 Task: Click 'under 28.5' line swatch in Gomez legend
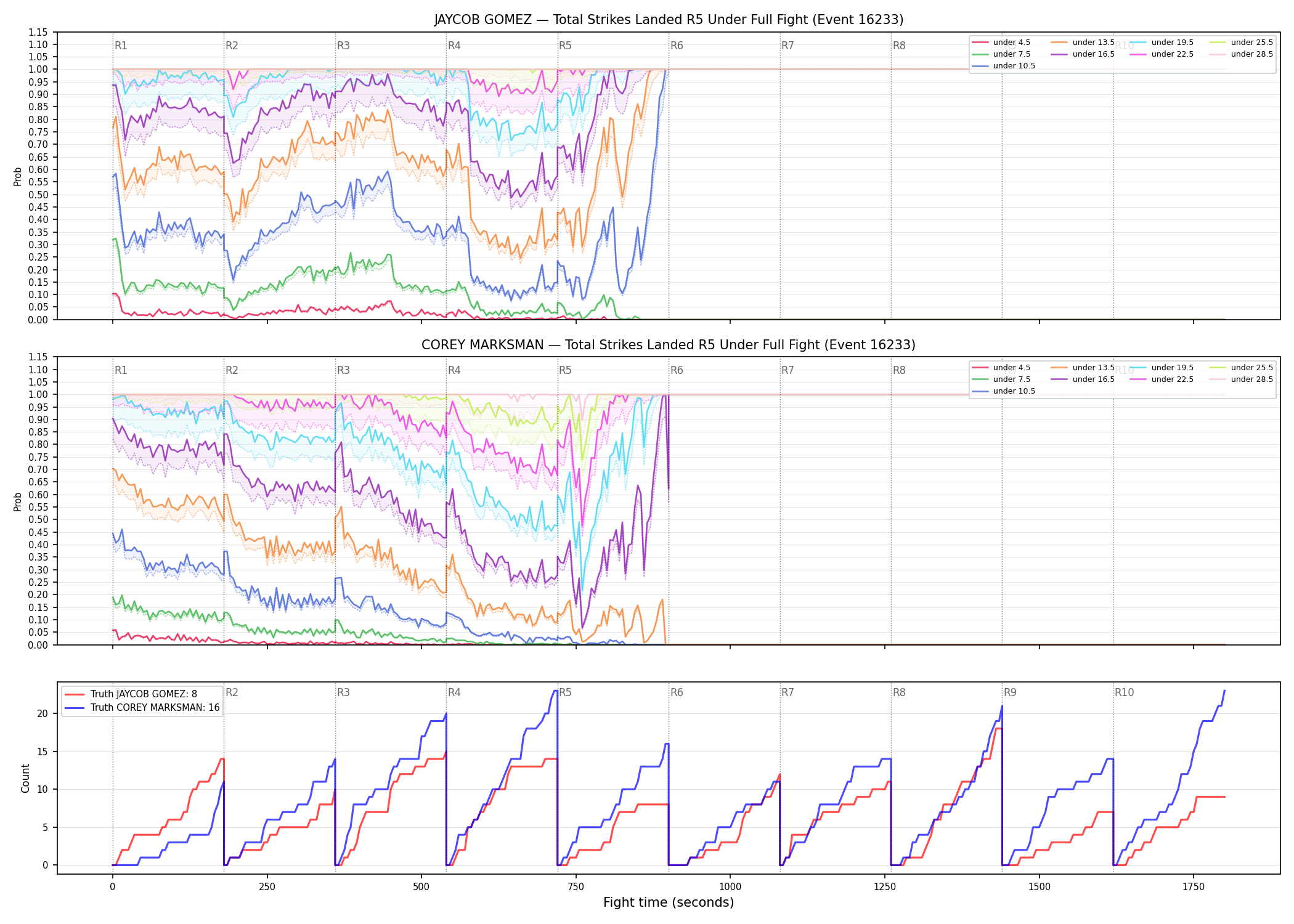tap(1218, 54)
